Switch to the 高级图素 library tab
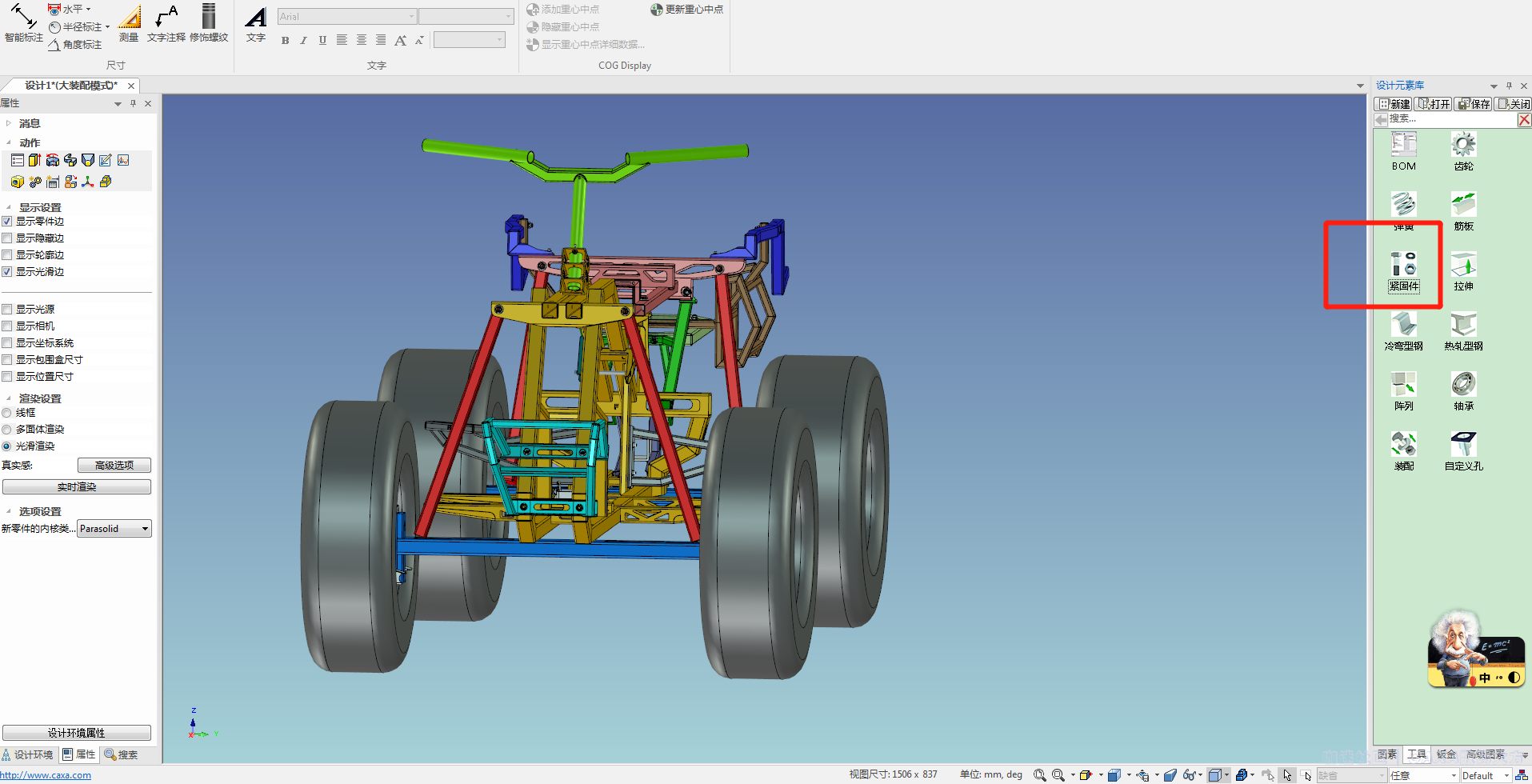The image size is (1532, 784). pyautogui.click(x=1486, y=754)
